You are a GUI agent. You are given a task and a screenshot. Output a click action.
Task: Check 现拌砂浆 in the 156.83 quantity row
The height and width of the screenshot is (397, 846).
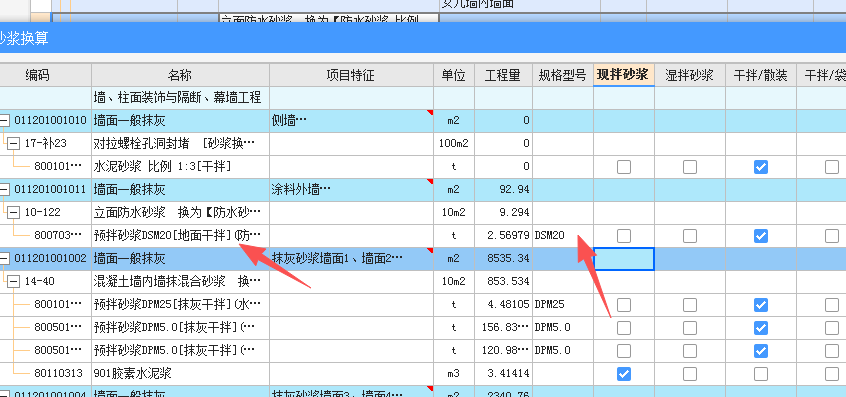pyautogui.click(x=624, y=328)
